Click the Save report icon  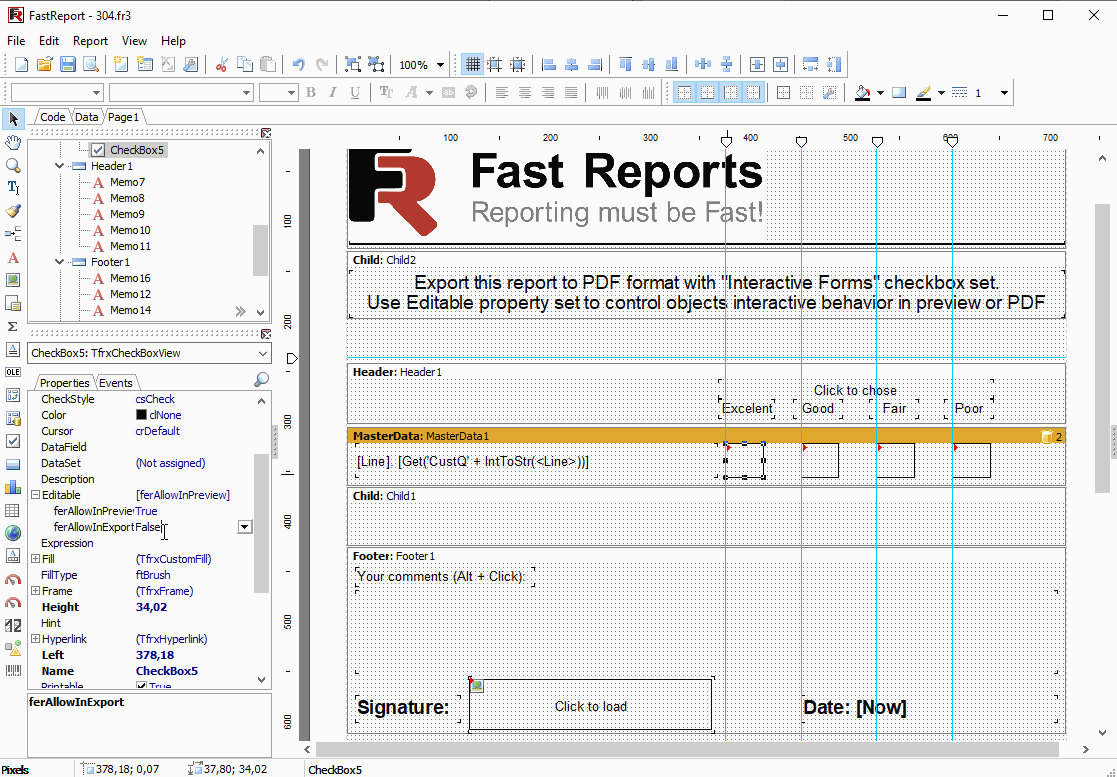68,65
